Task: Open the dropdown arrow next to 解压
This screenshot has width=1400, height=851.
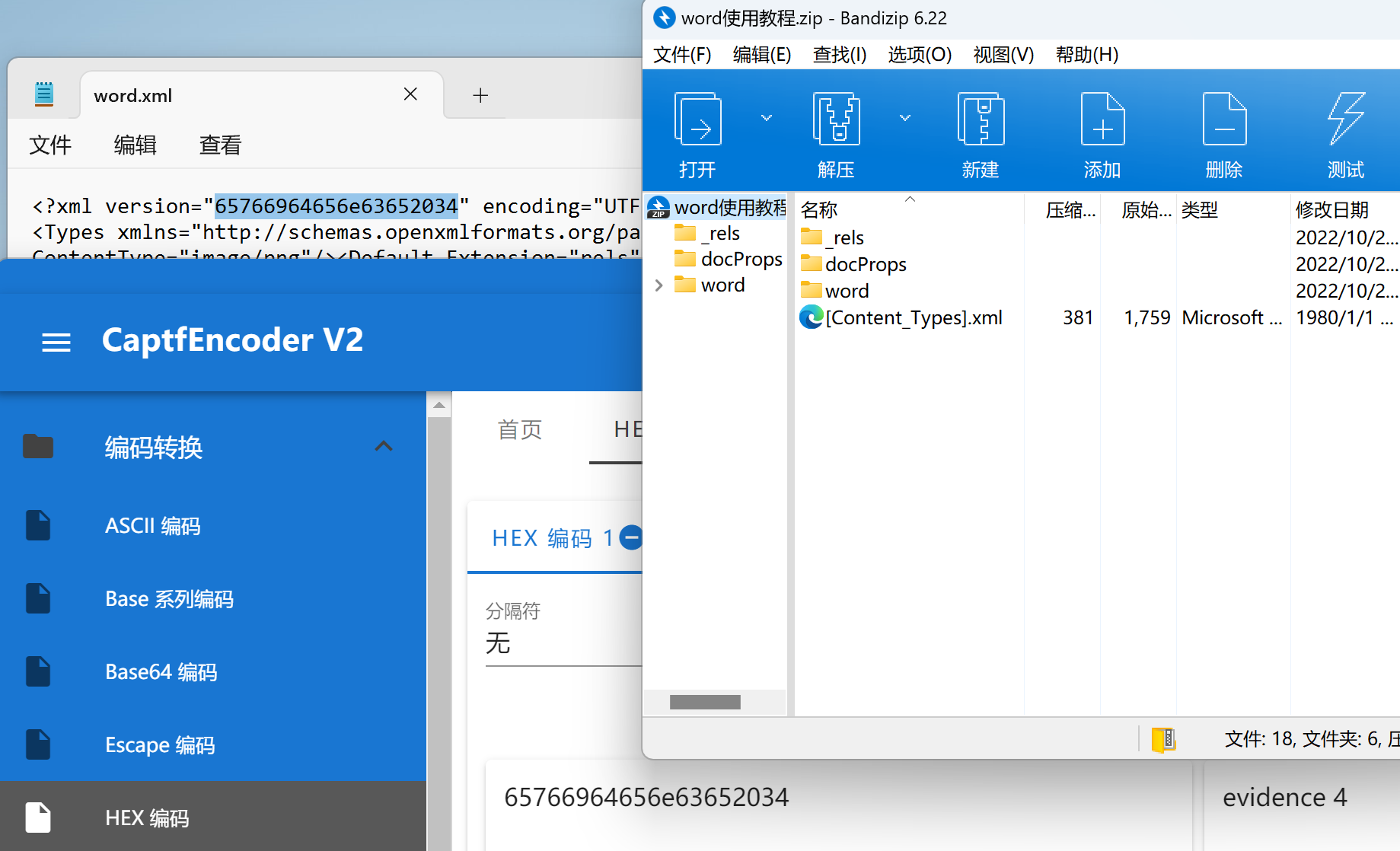Action: point(905,118)
